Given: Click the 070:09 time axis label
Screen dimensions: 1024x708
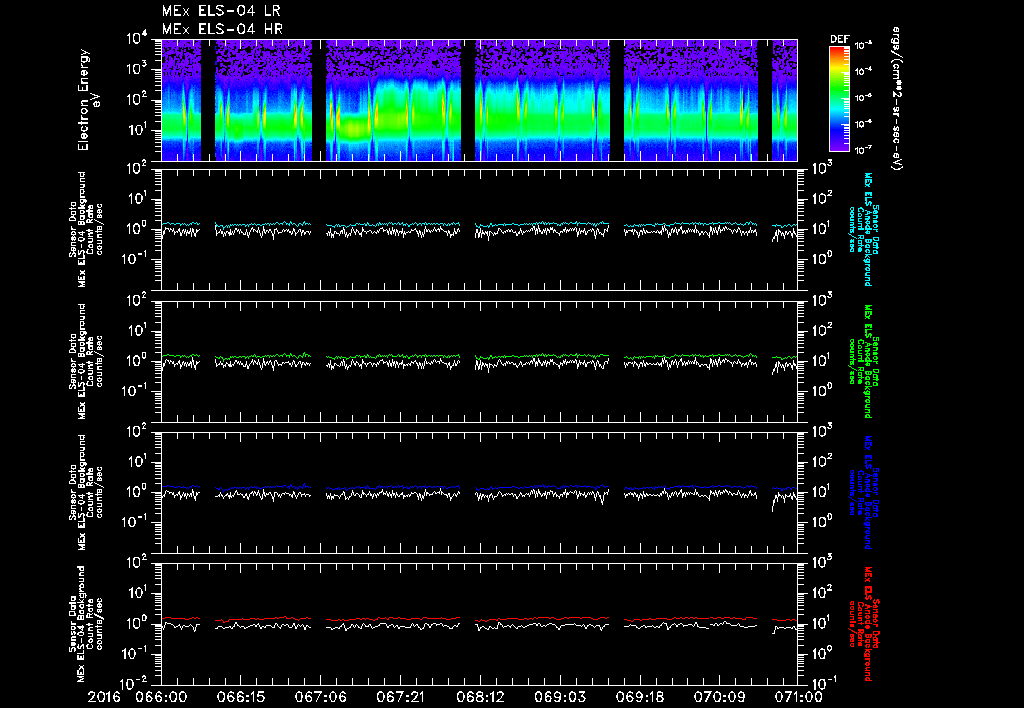Looking at the screenshot, I should coord(720,697).
